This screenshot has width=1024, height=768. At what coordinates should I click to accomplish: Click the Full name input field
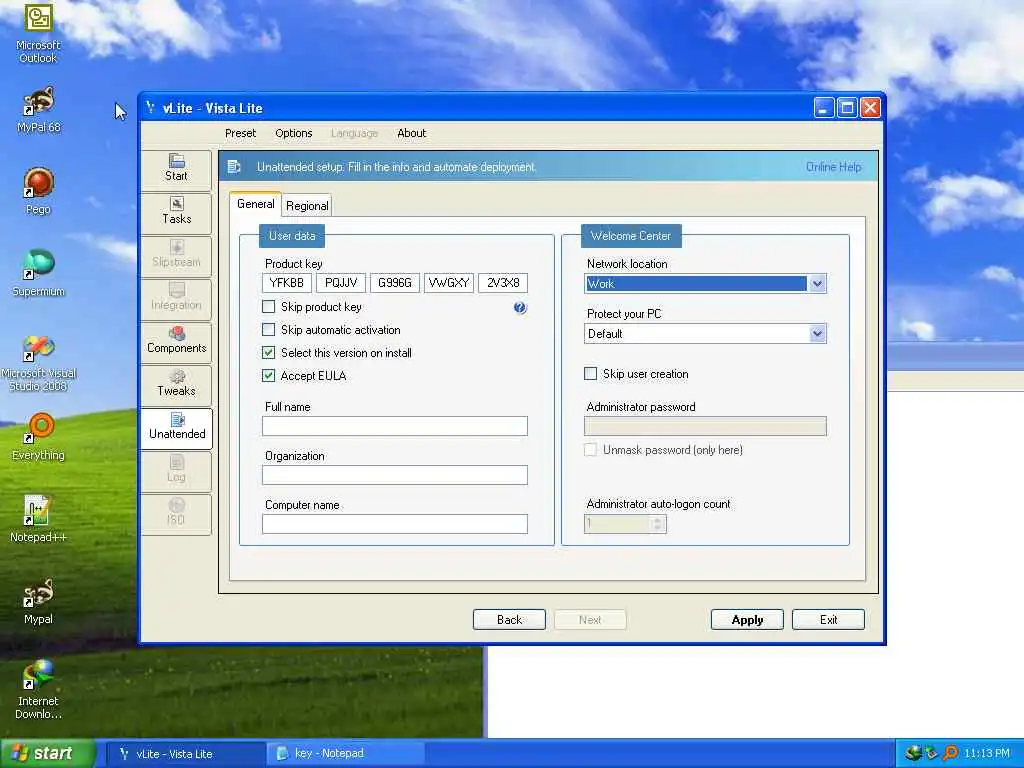click(394, 426)
